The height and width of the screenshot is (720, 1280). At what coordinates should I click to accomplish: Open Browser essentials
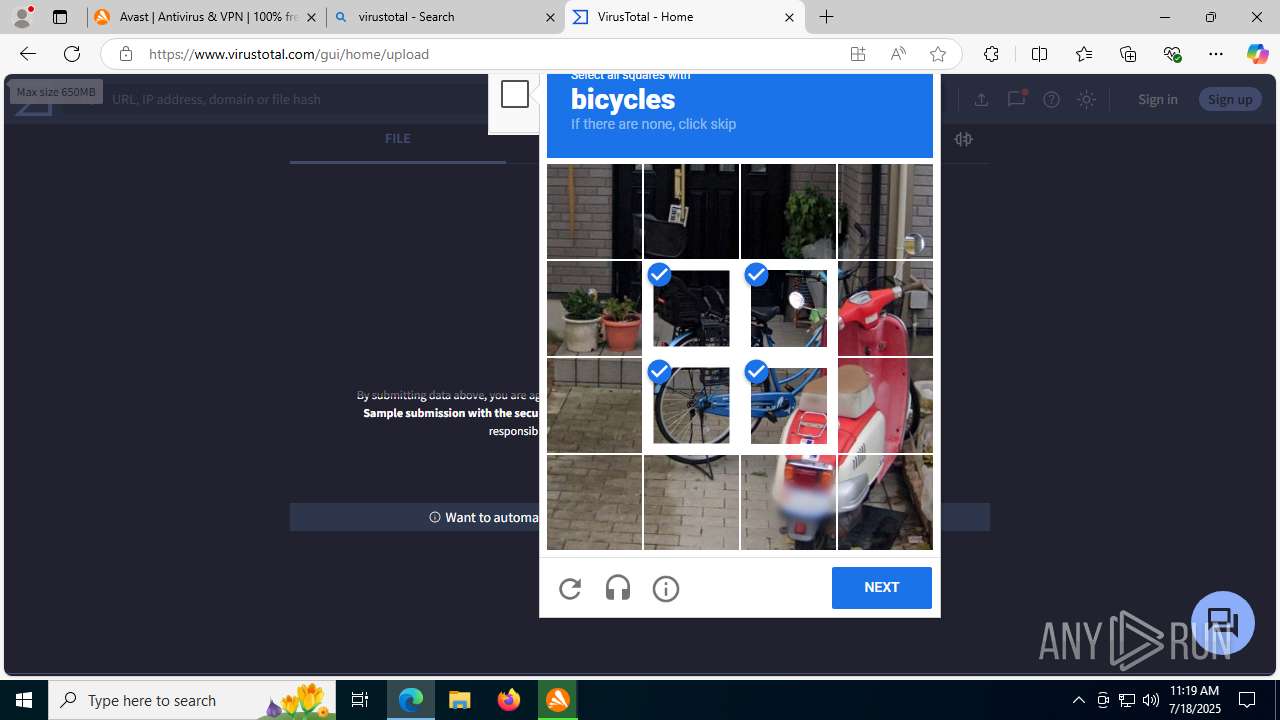click(1172, 54)
